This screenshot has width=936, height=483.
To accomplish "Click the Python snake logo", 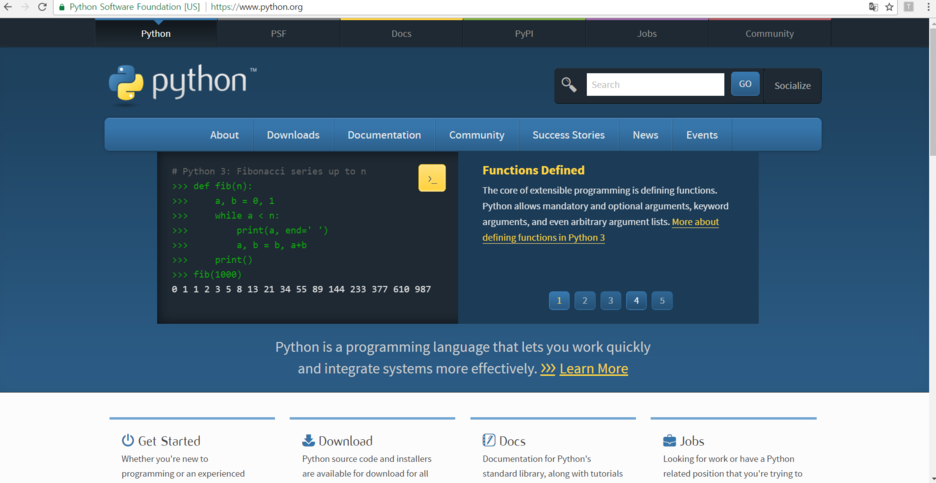I will click(126, 82).
